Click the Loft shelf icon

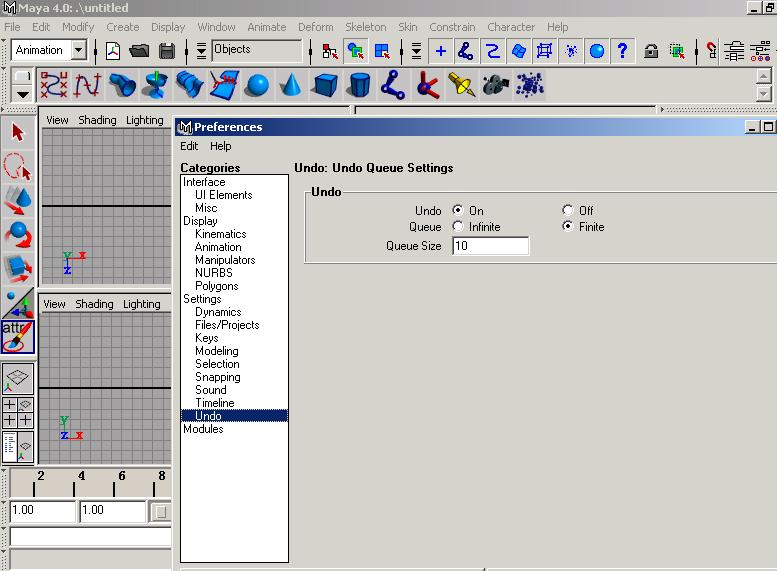click(x=189, y=85)
